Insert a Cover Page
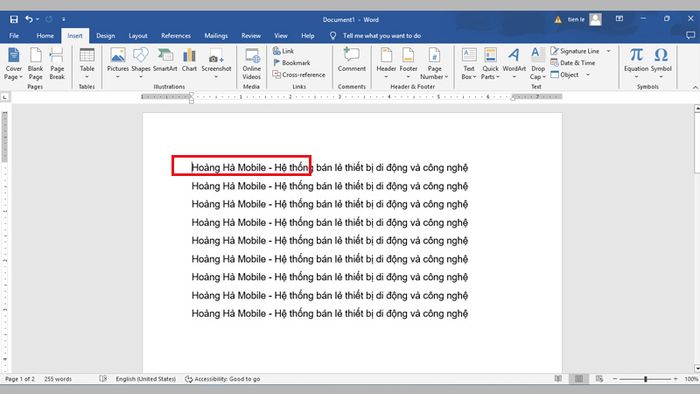 click(x=13, y=64)
